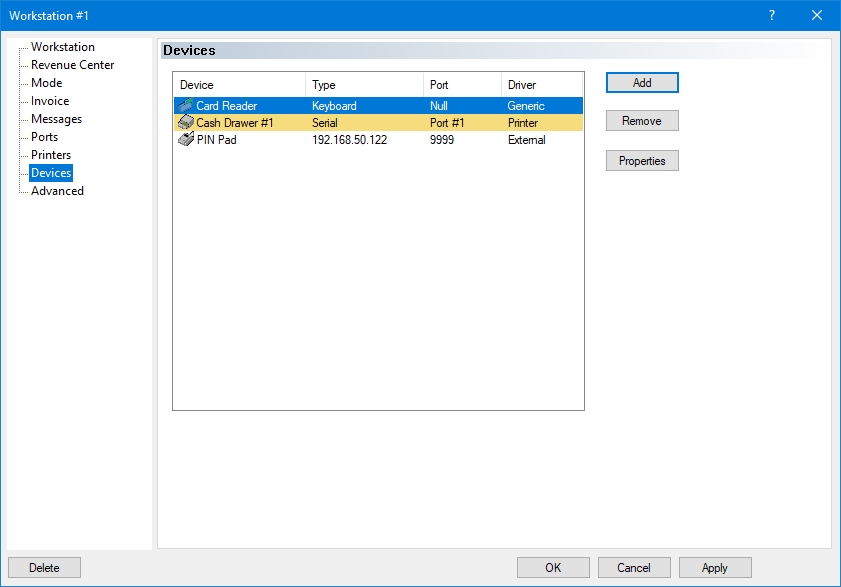Viewport: 841px width, 587px height.
Task: Click the Card Reader device icon
Action: [x=186, y=106]
